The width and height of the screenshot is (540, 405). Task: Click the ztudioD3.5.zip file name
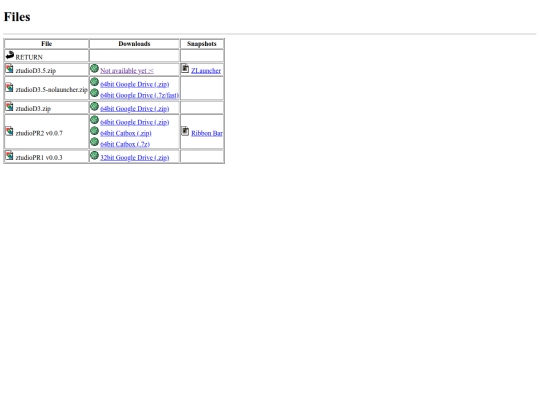36,71
